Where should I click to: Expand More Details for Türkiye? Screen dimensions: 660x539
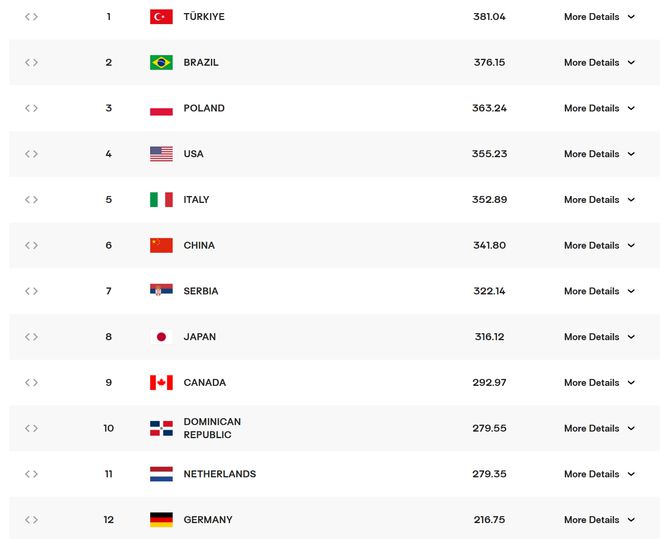pyautogui.click(x=599, y=17)
